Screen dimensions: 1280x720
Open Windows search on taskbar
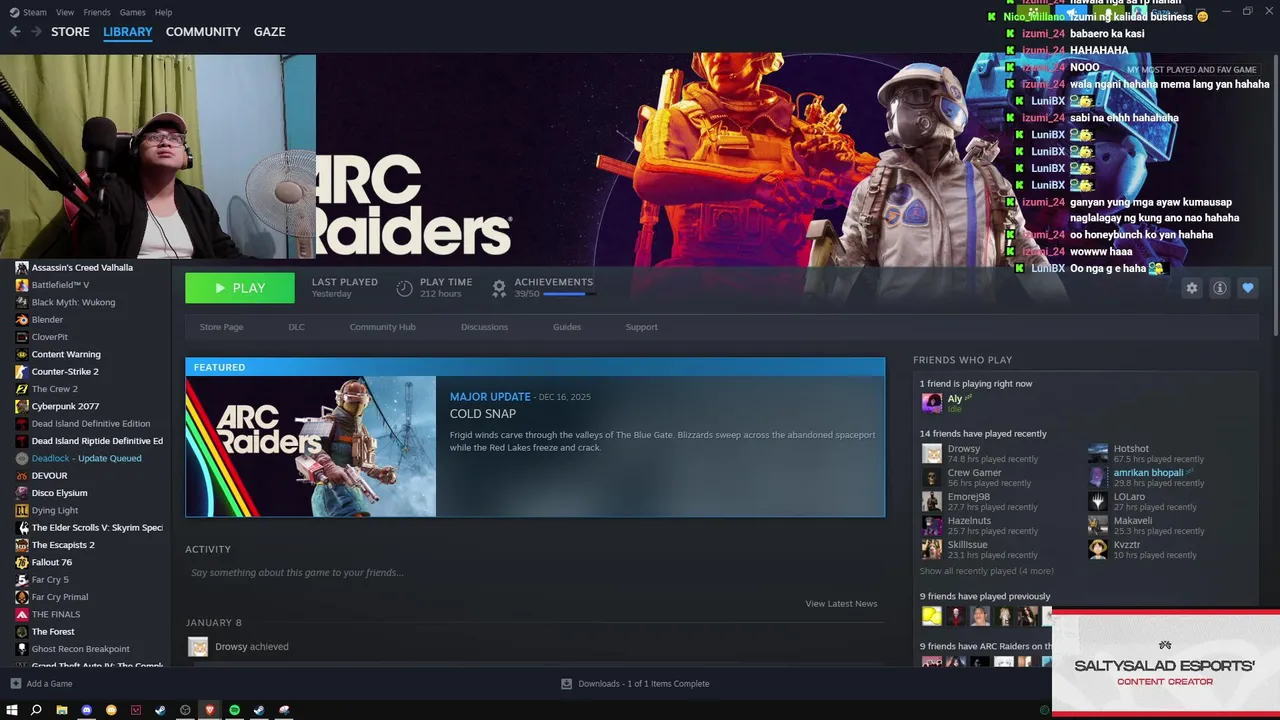tap(36, 710)
